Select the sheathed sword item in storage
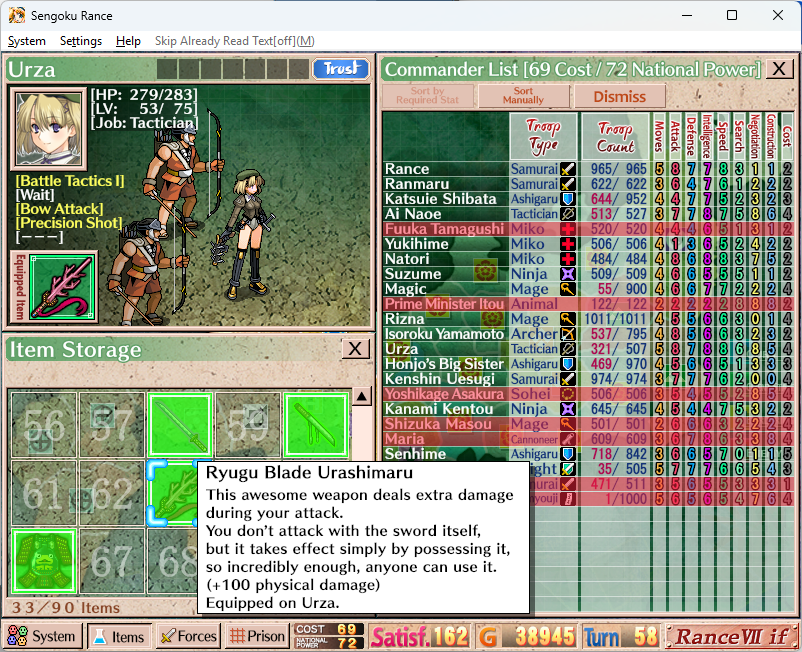The width and height of the screenshot is (802, 652). 316,425
